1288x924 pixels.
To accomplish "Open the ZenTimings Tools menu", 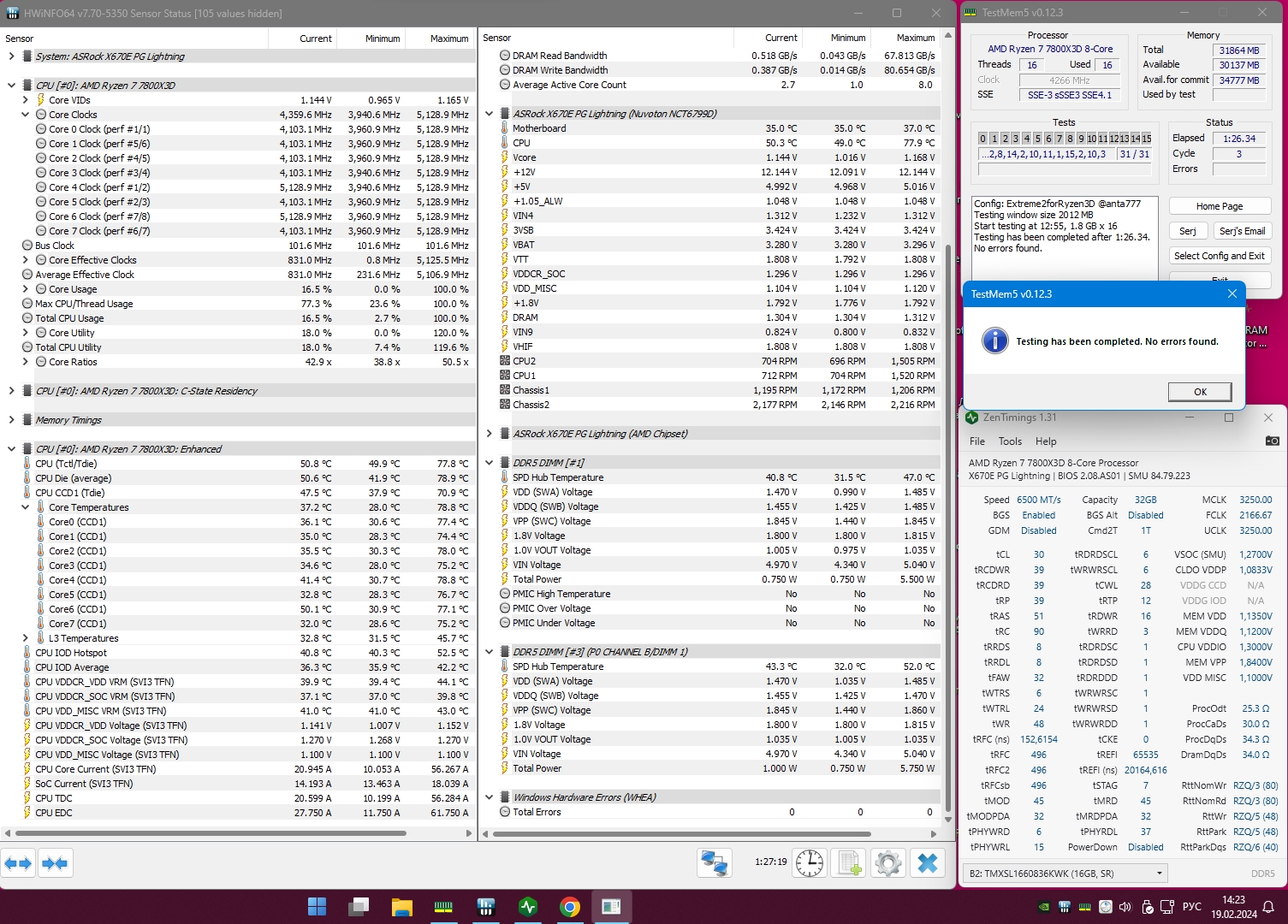I will (x=1010, y=441).
